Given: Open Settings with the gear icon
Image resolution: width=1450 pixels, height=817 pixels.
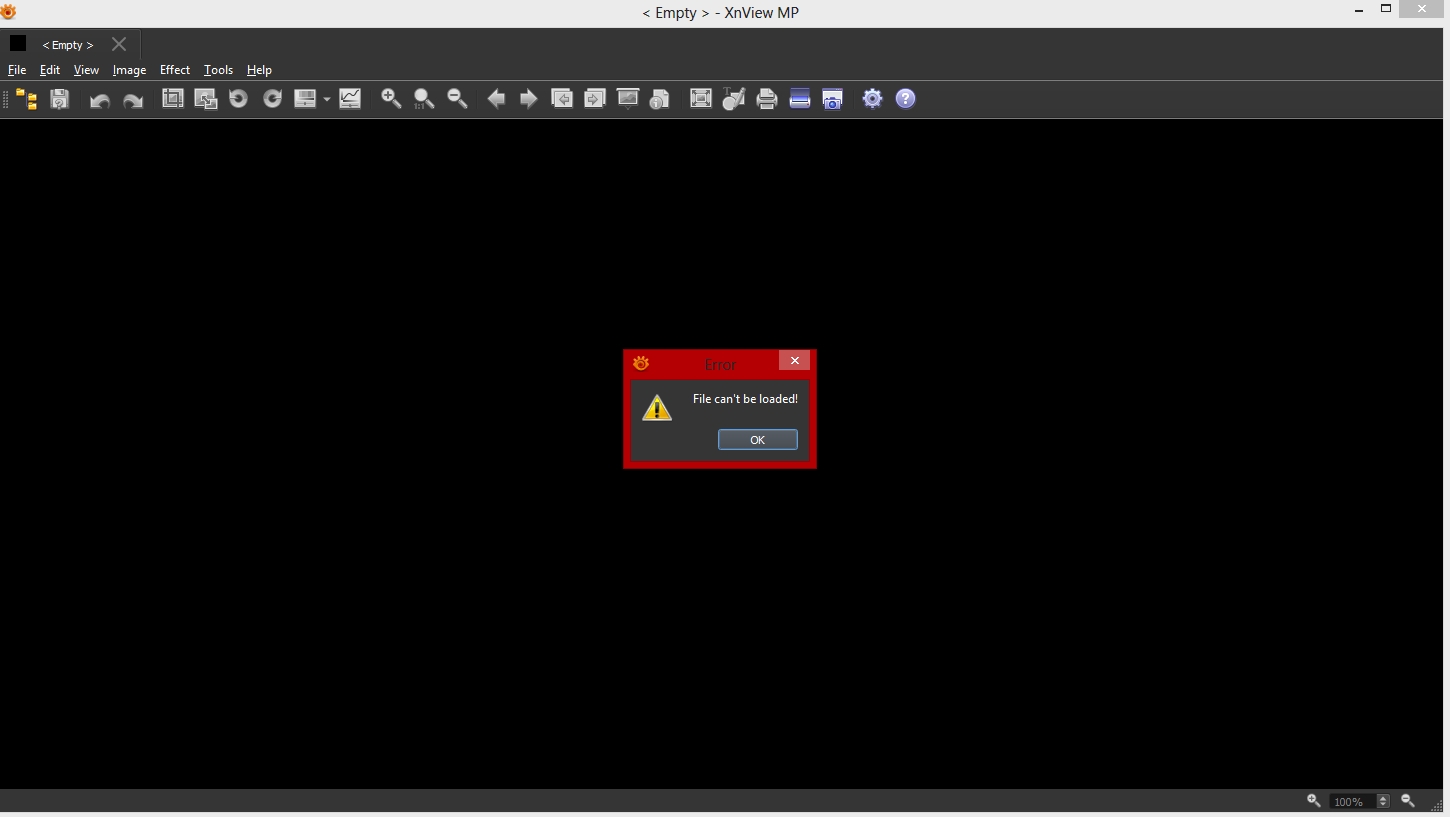Looking at the screenshot, I should tap(873, 98).
